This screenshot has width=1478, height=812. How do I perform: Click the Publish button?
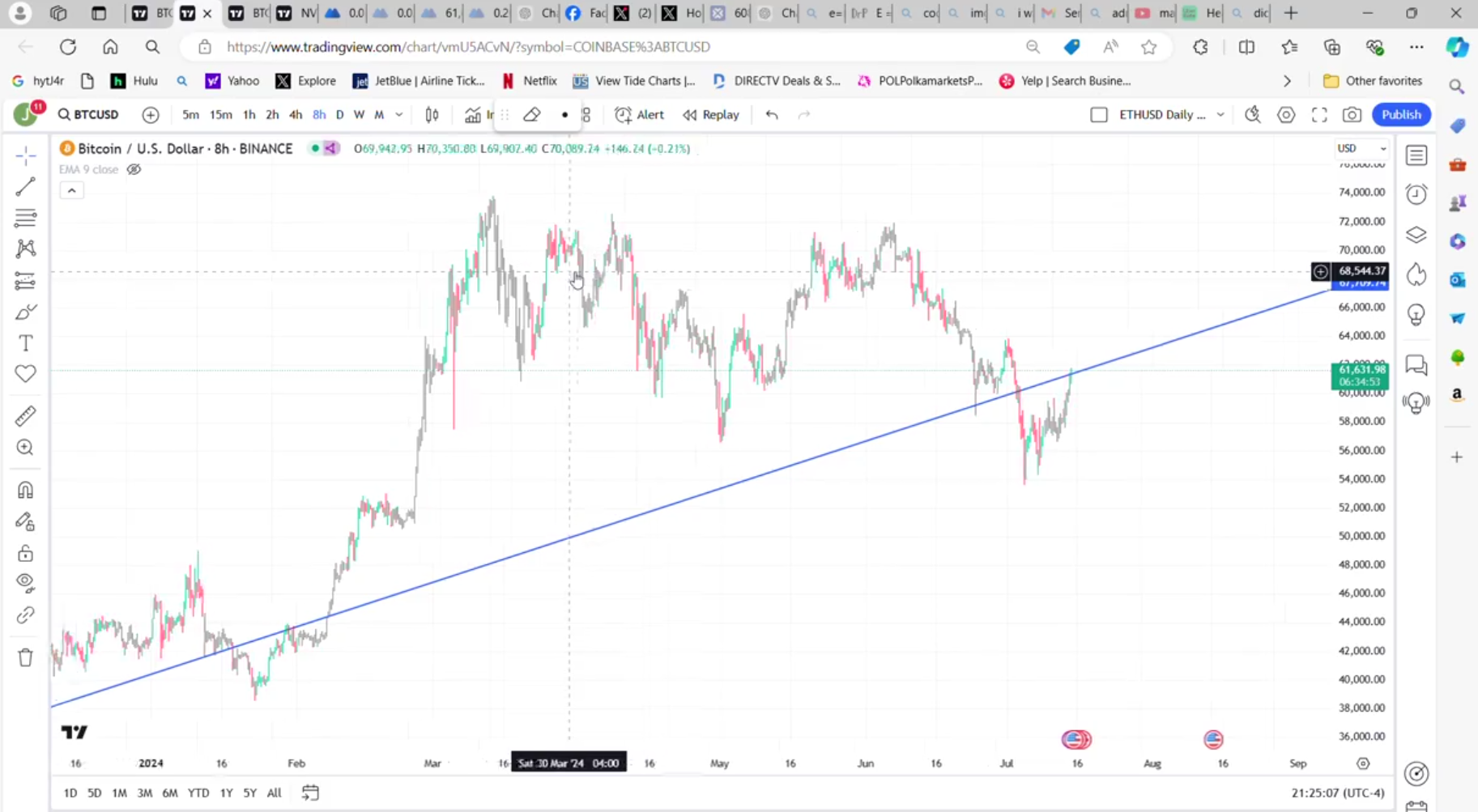tap(1401, 115)
